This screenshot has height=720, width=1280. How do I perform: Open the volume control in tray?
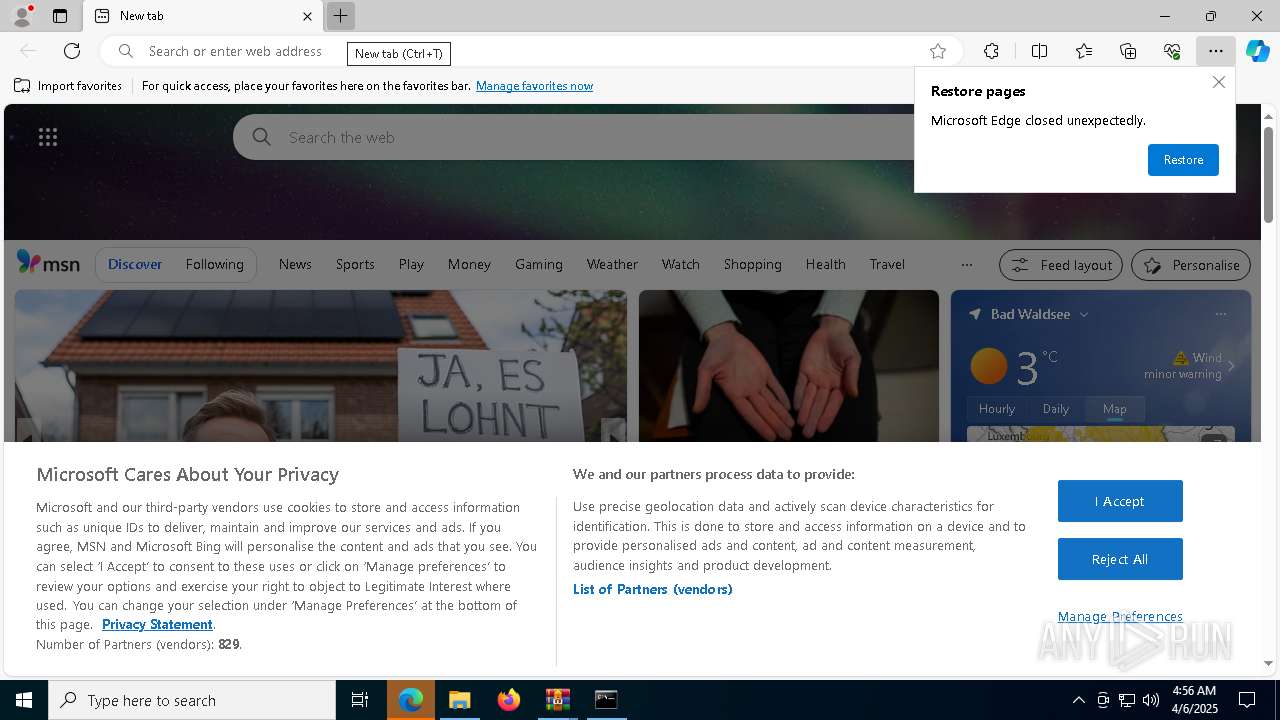tap(1151, 700)
